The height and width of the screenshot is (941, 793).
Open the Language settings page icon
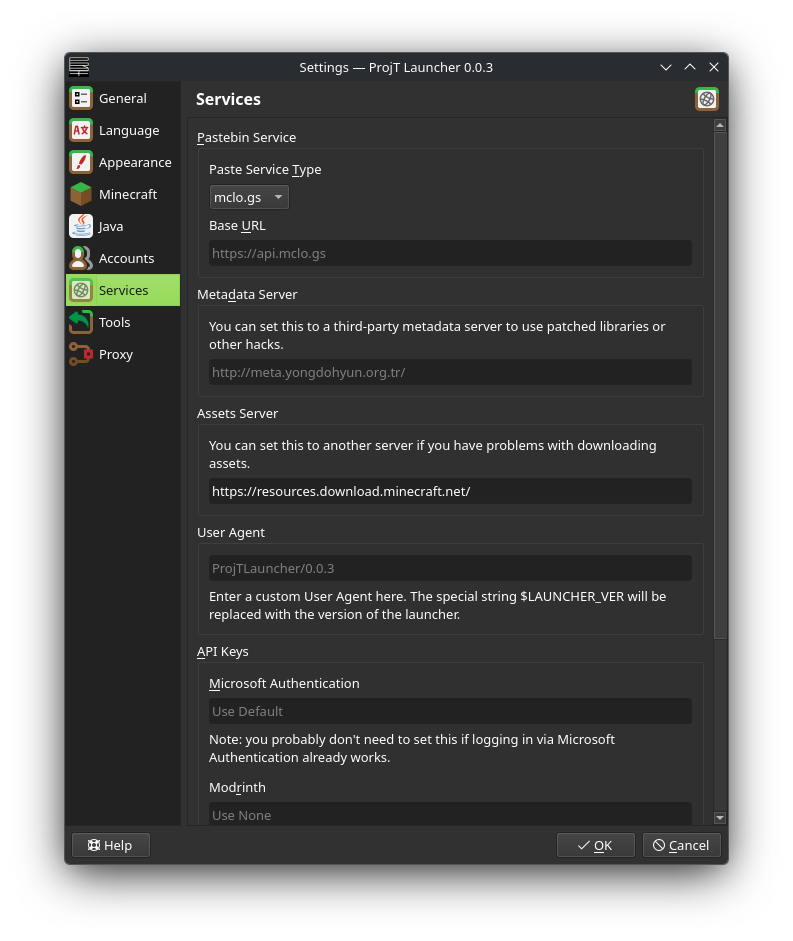pos(81,130)
